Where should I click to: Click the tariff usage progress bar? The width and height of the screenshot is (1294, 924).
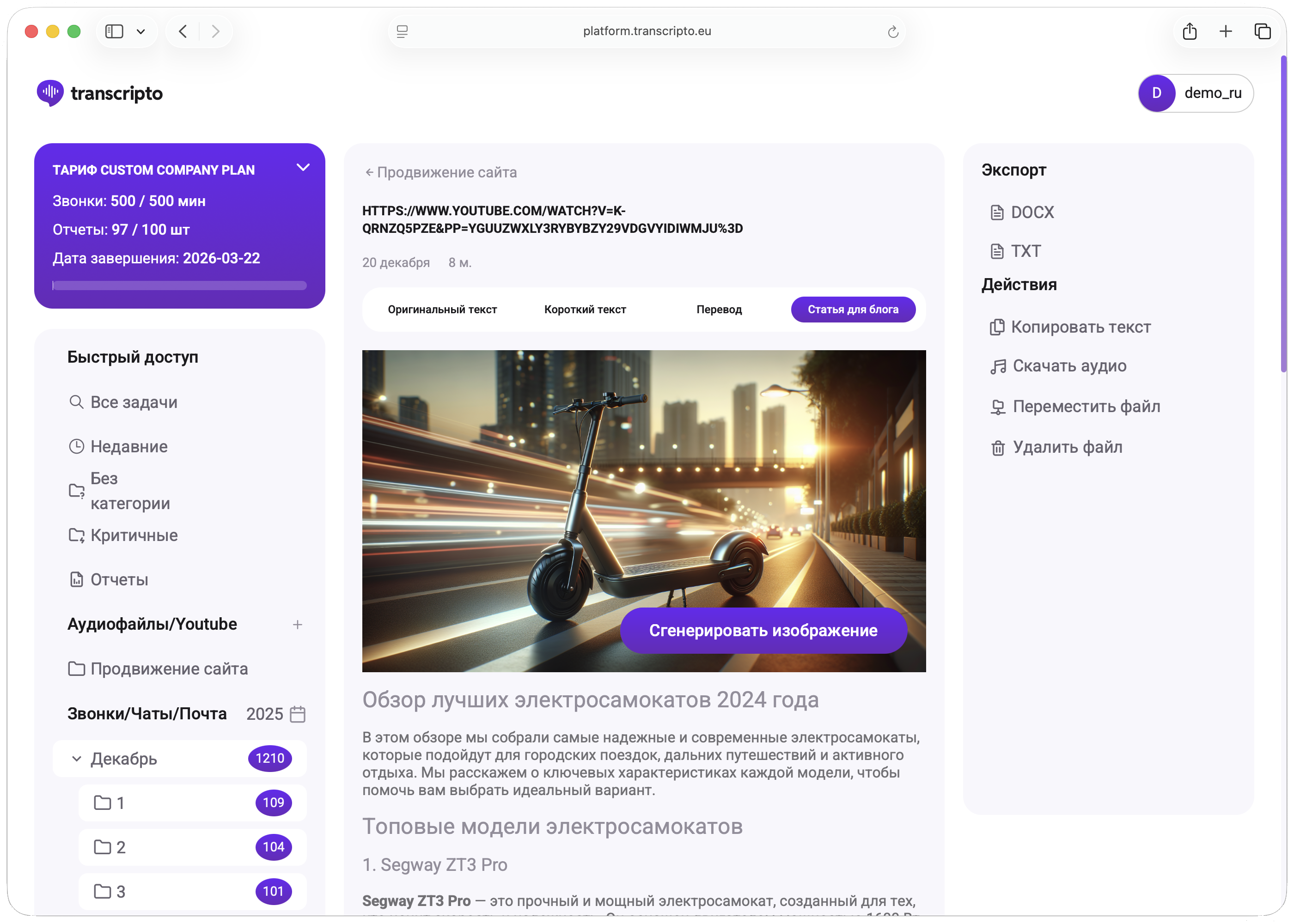[179, 286]
